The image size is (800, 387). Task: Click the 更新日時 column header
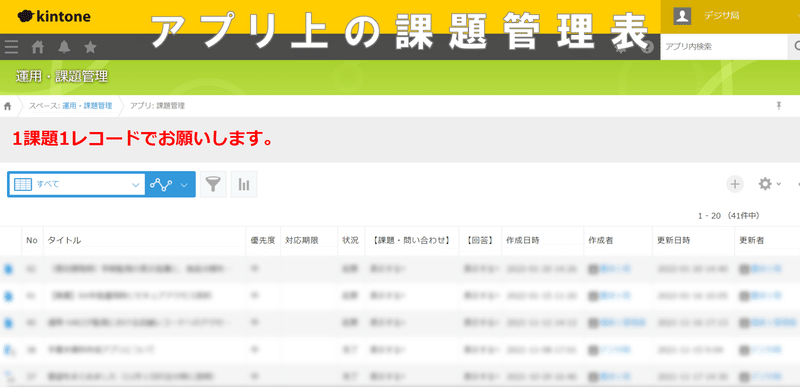coord(693,241)
